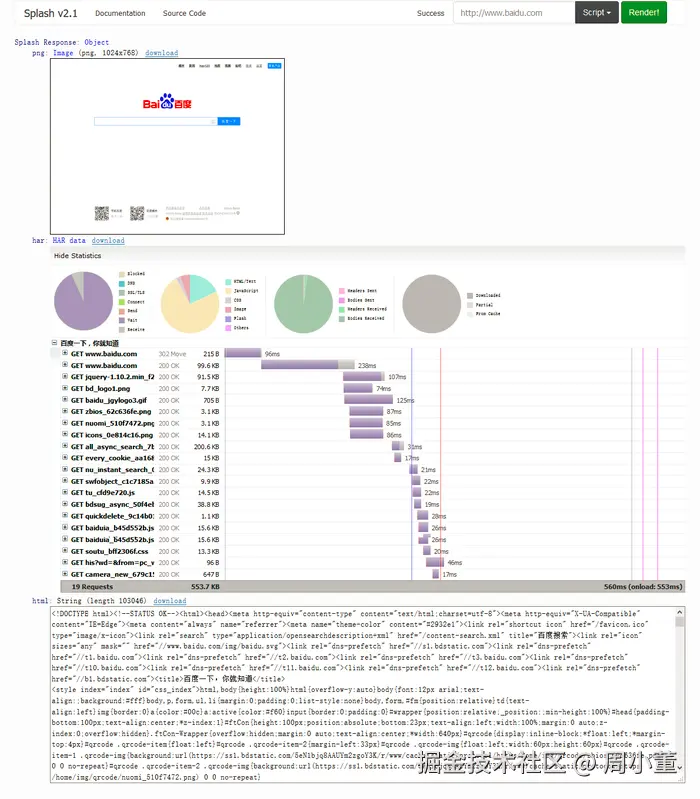Click the Image legend color swatch
This screenshot has height=799, width=700.
coord(228,309)
